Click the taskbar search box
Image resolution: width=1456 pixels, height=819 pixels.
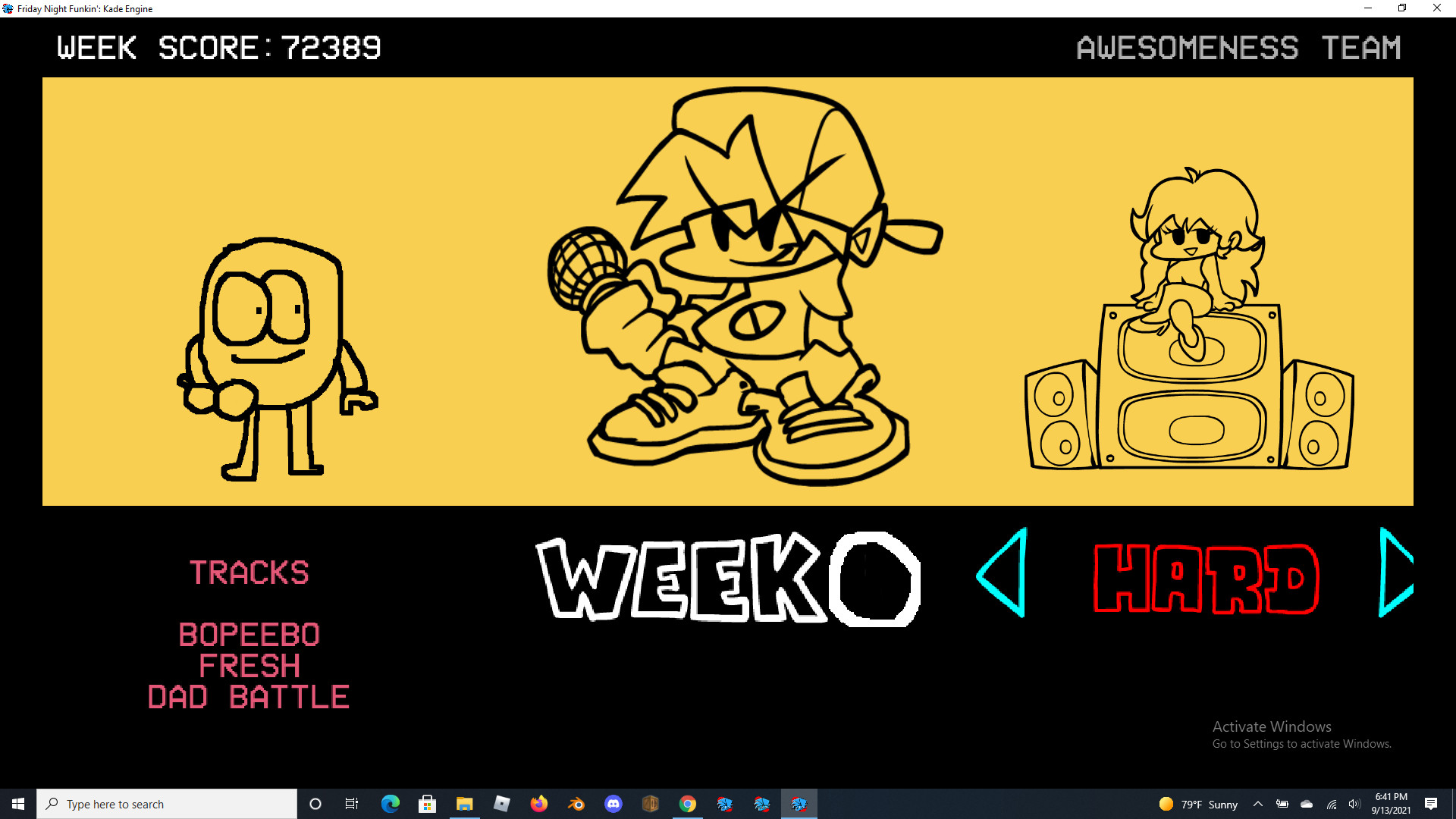[x=167, y=804]
